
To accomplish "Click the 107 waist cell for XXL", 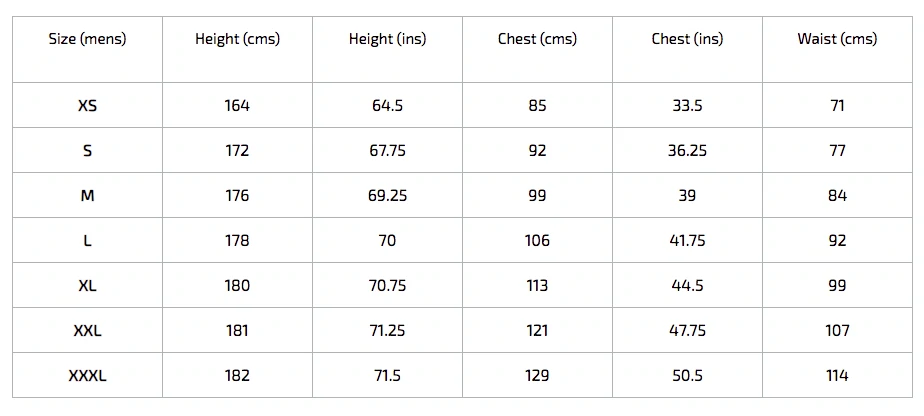I will 837,331.
